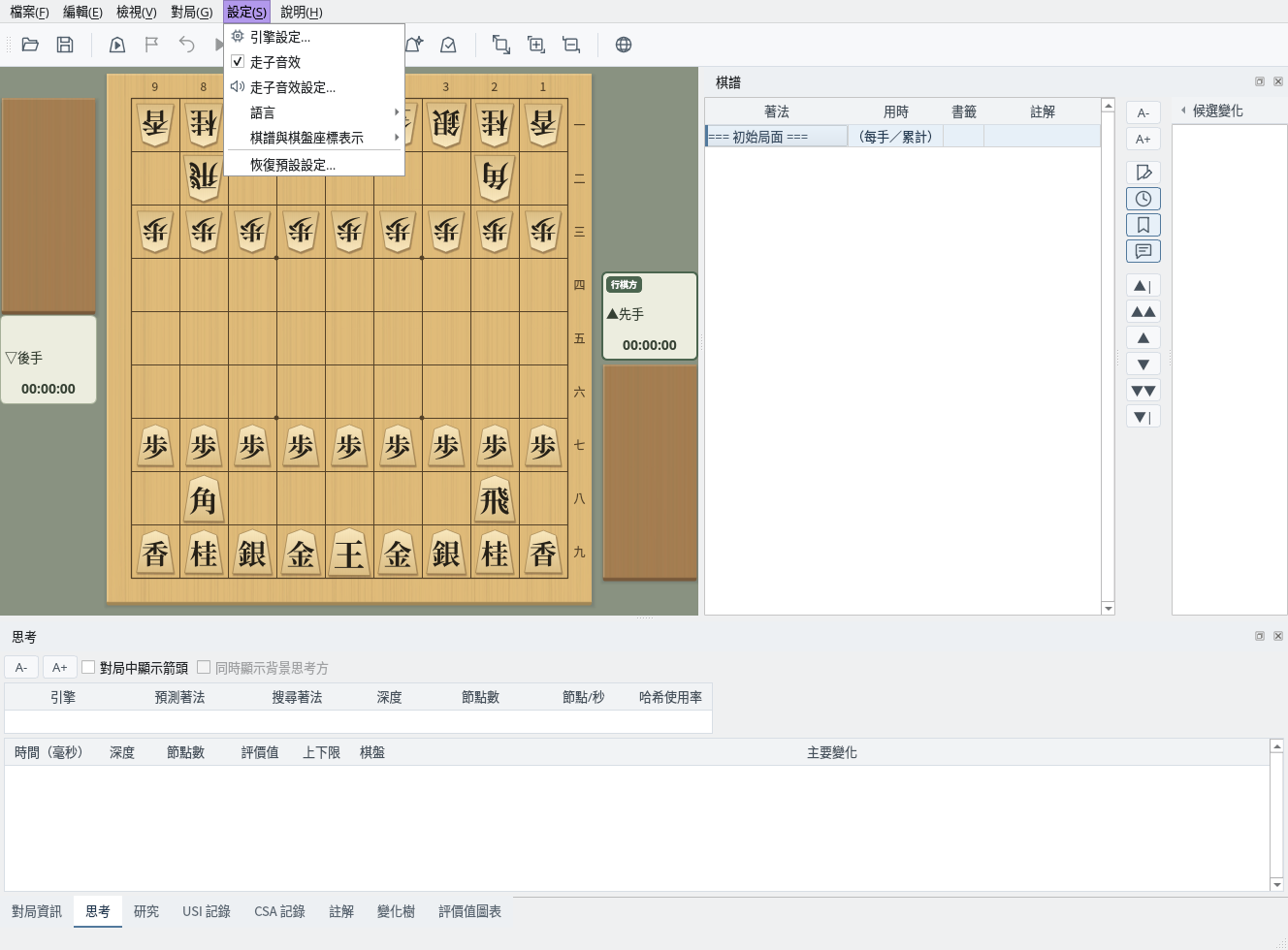Enable 對局中顯示箭頭 checkbox
The width and height of the screenshot is (1288, 950).
tap(88, 667)
